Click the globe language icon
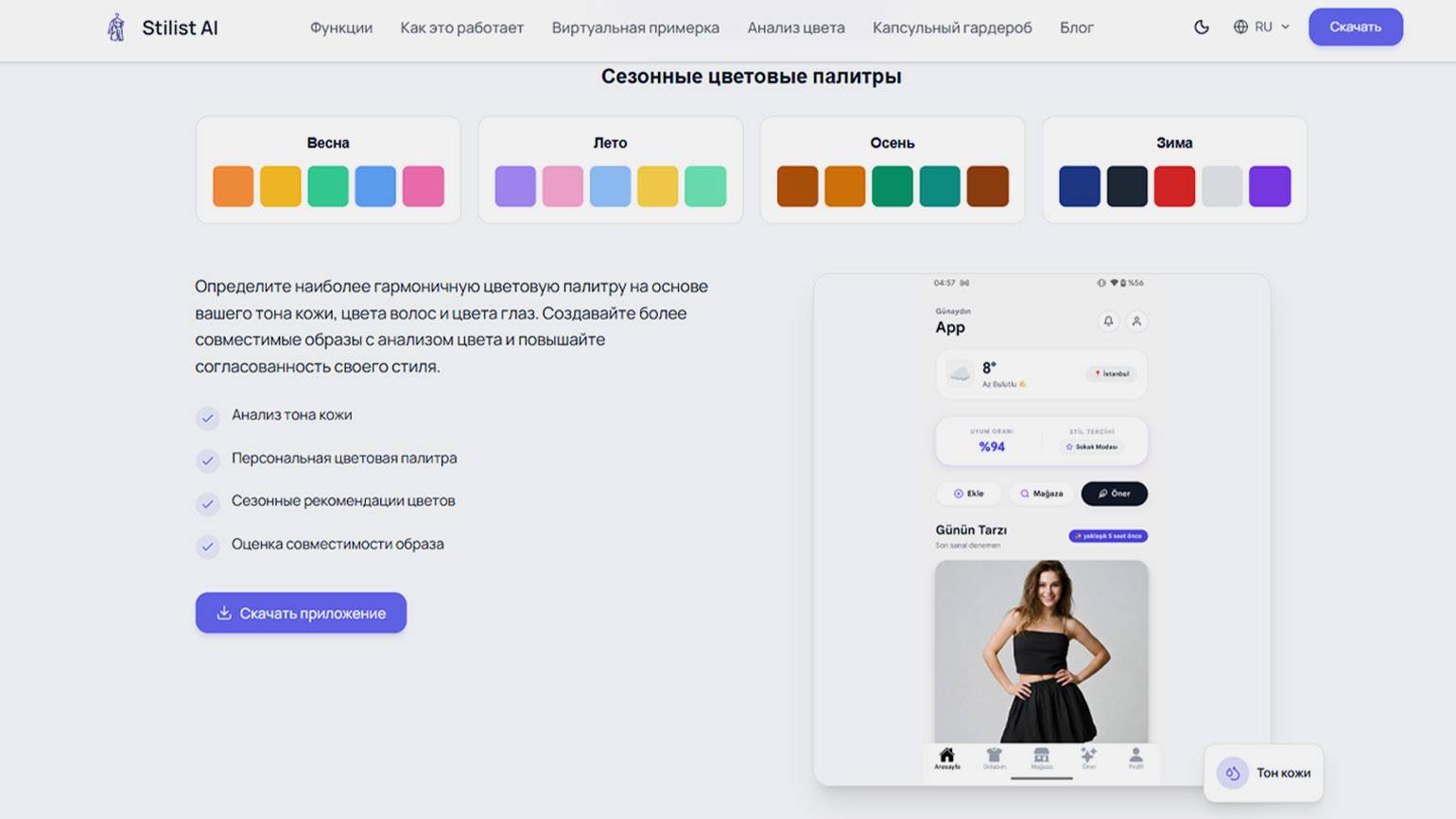 [x=1240, y=27]
